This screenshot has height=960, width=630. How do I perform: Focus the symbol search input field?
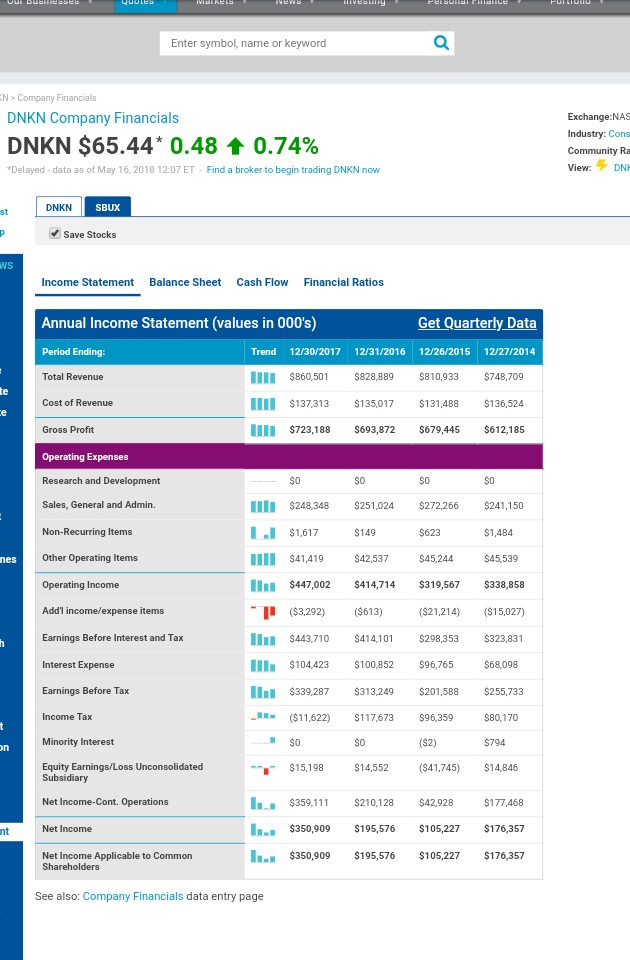click(x=296, y=43)
